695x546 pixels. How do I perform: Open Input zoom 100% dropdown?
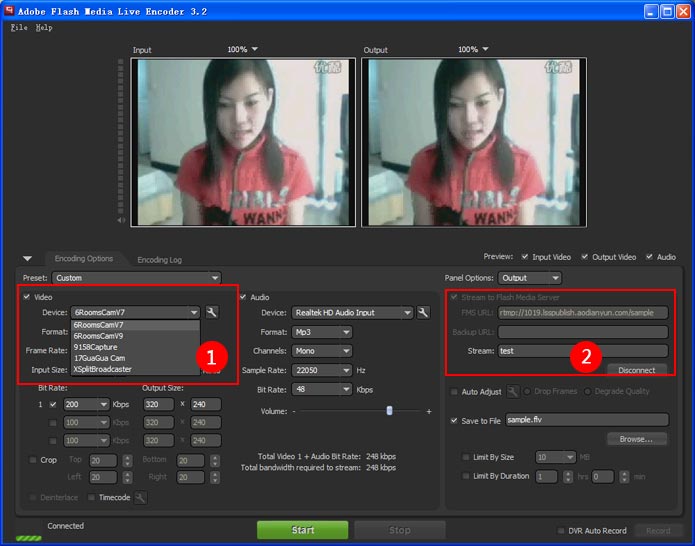[x=243, y=49]
